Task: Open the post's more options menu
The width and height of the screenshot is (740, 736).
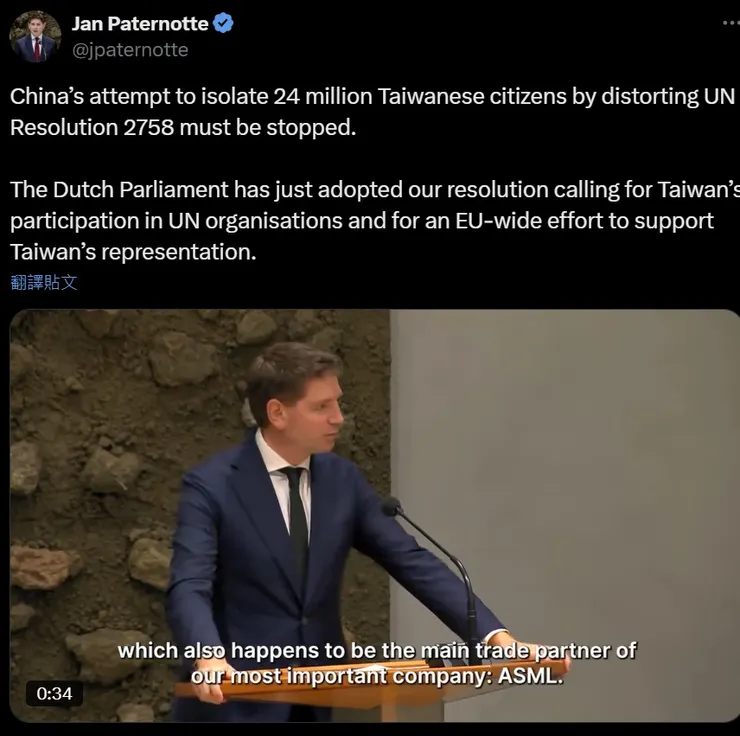Action: point(732,22)
